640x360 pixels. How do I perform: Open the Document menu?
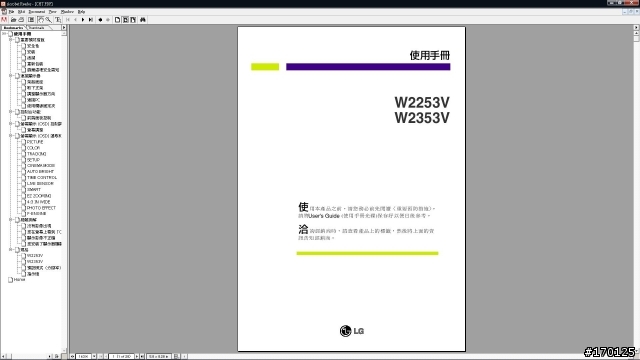click(37, 12)
